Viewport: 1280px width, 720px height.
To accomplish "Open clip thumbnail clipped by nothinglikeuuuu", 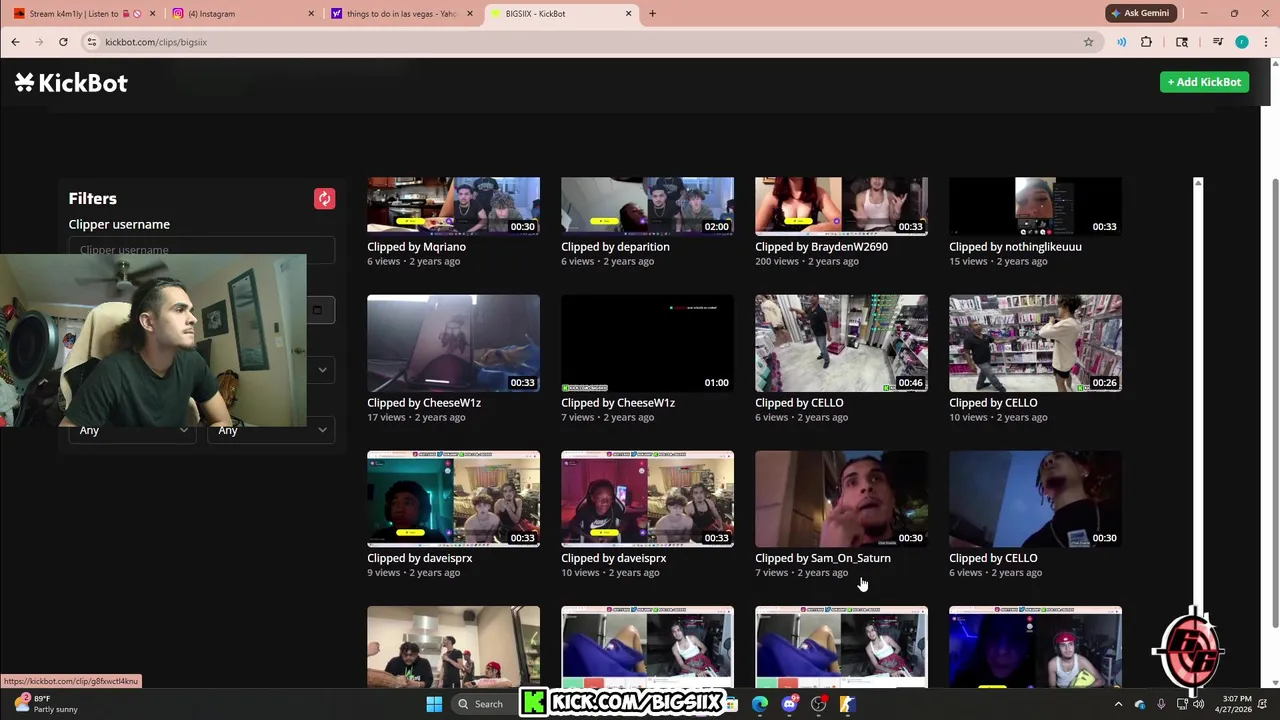I will coord(1035,206).
